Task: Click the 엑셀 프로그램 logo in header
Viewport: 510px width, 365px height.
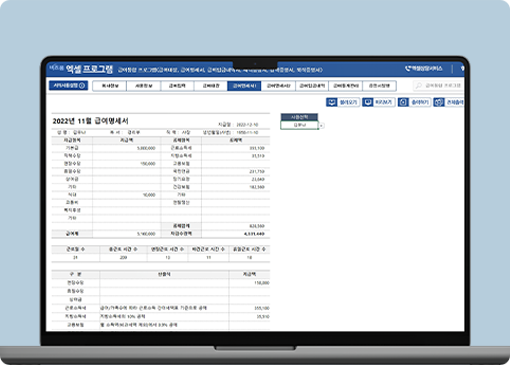Action: [89, 69]
